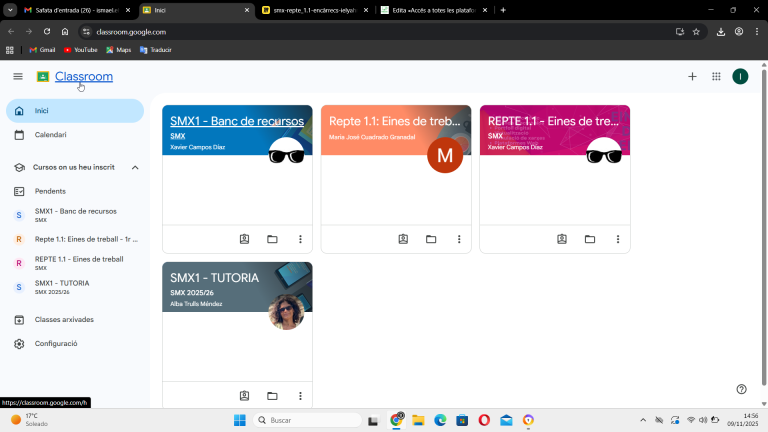
Task: Open folder icon on Maria José's Repte 1.1 card
Action: [x=431, y=239]
